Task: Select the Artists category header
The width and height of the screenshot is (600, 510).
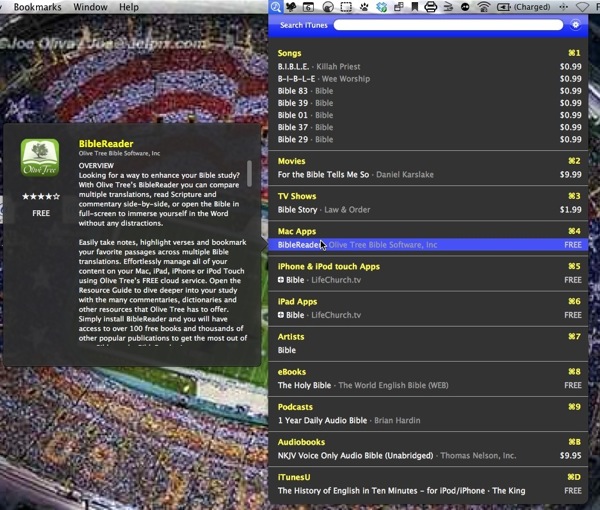Action: (291, 337)
